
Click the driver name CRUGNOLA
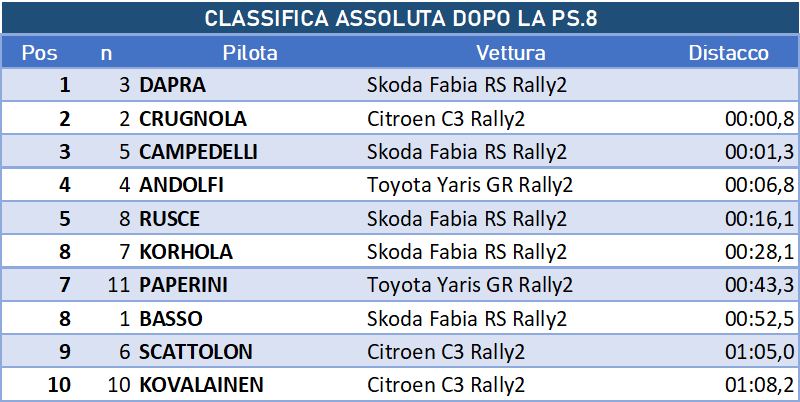(193, 119)
